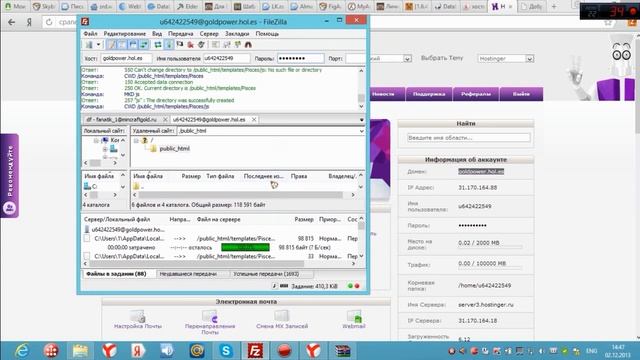Screen dimensions: 640x360
Task: Open the Файл menu
Action: [90, 33]
